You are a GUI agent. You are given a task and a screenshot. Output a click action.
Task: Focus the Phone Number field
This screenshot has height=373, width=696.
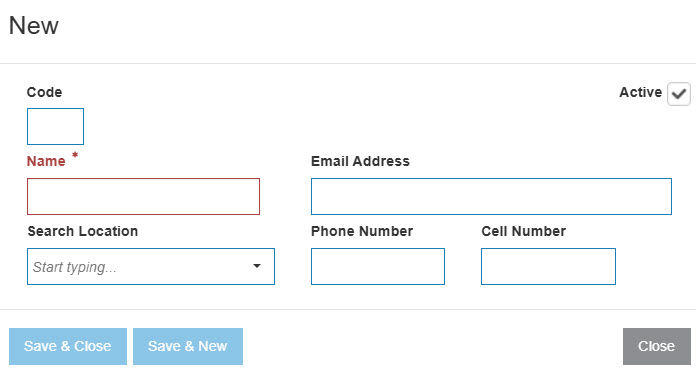378,266
